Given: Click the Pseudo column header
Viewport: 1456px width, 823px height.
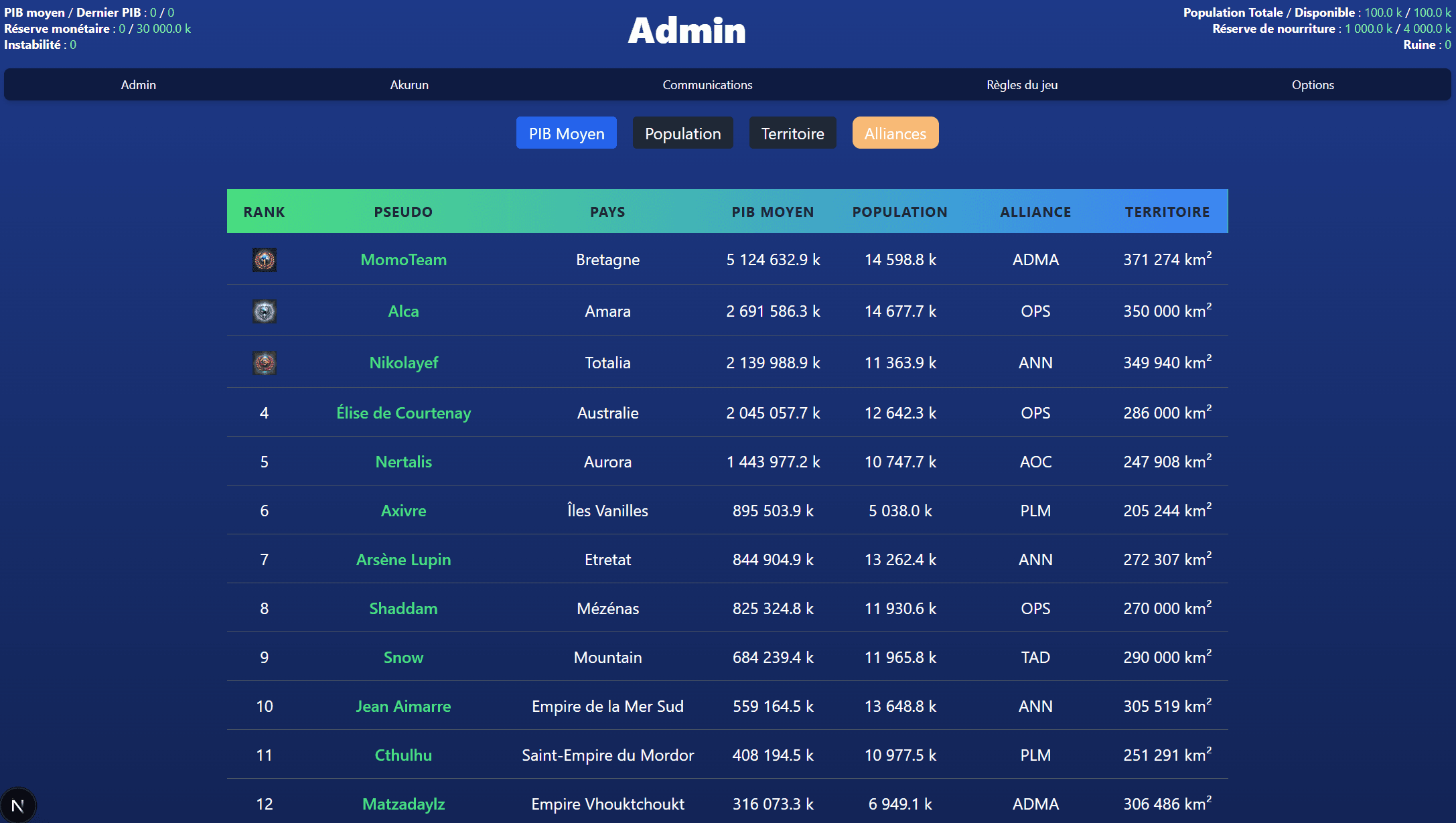Looking at the screenshot, I should pyautogui.click(x=403, y=212).
